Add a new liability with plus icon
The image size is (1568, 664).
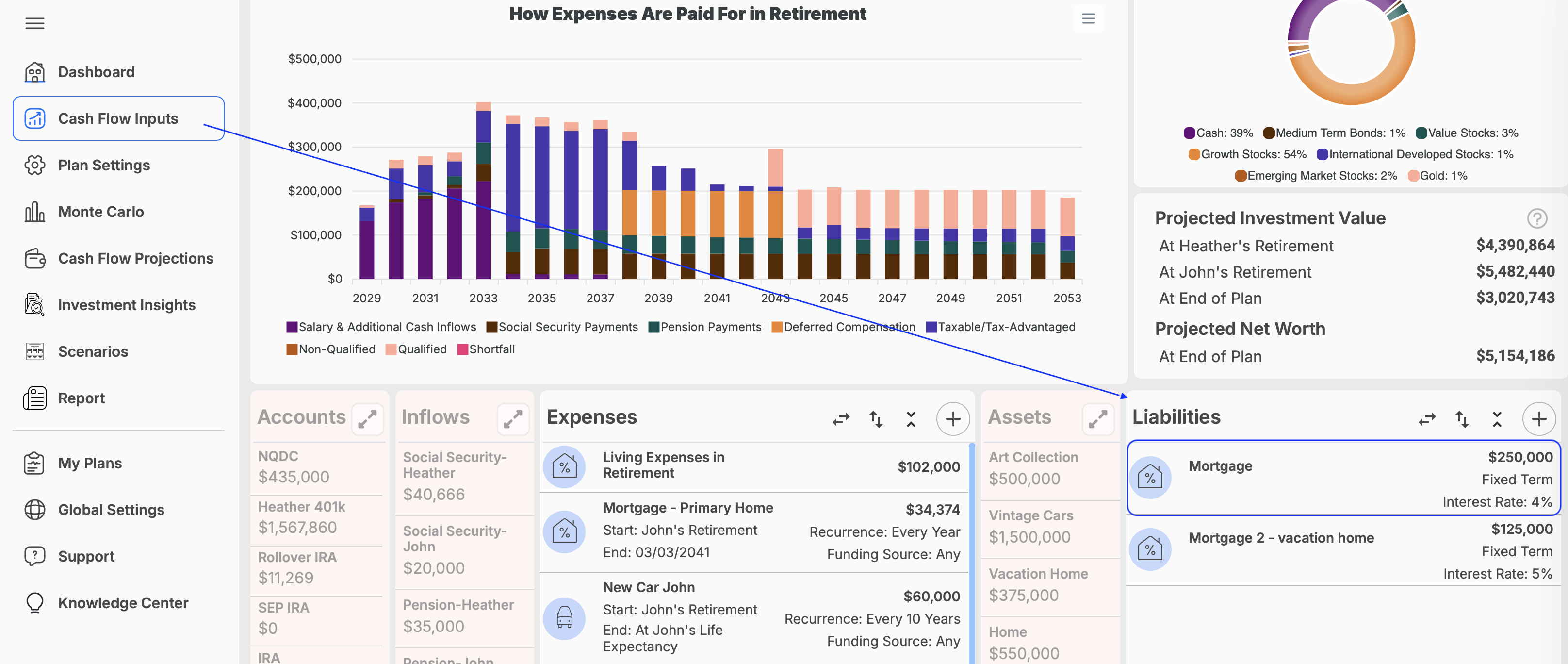coord(1539,418)
